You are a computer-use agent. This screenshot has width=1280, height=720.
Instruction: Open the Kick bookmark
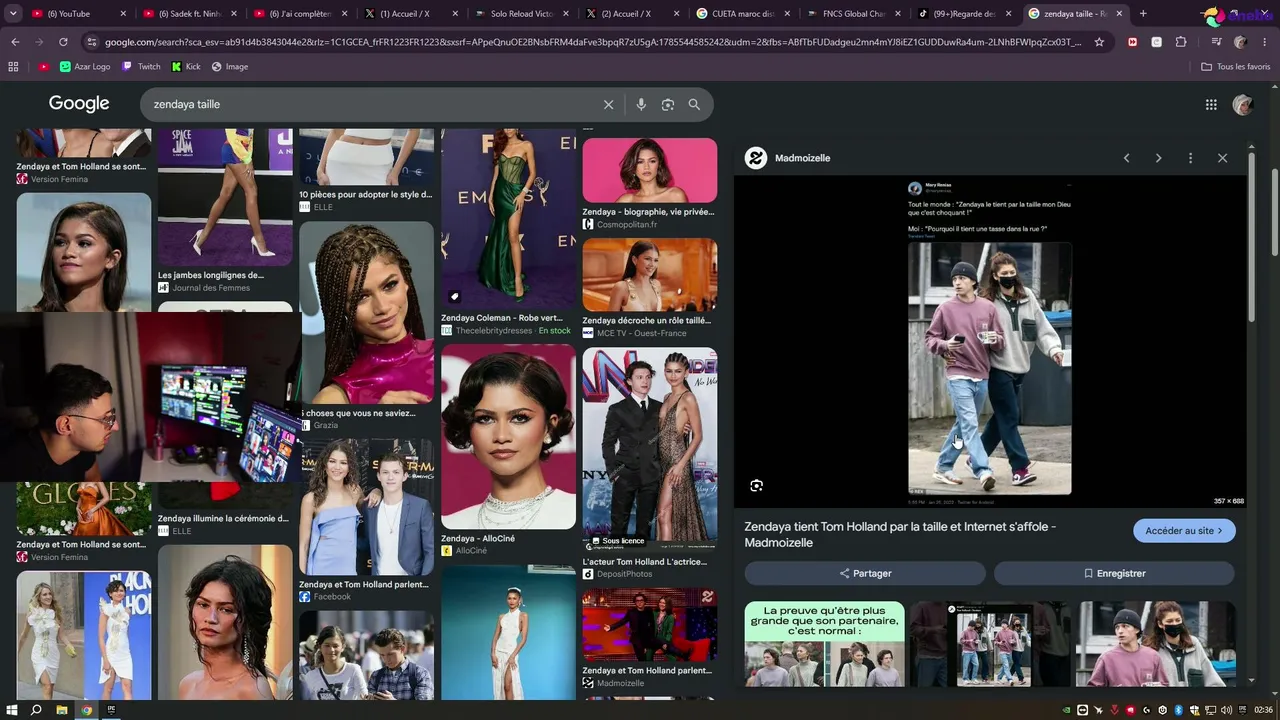(186, 66)
